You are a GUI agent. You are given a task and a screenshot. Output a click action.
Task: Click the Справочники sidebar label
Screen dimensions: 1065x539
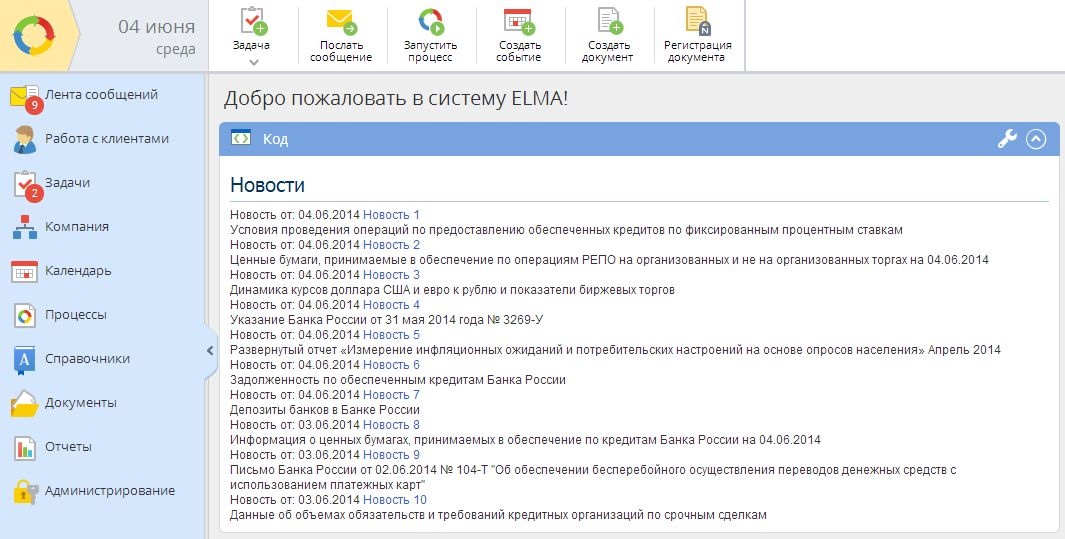click(87, 358)
